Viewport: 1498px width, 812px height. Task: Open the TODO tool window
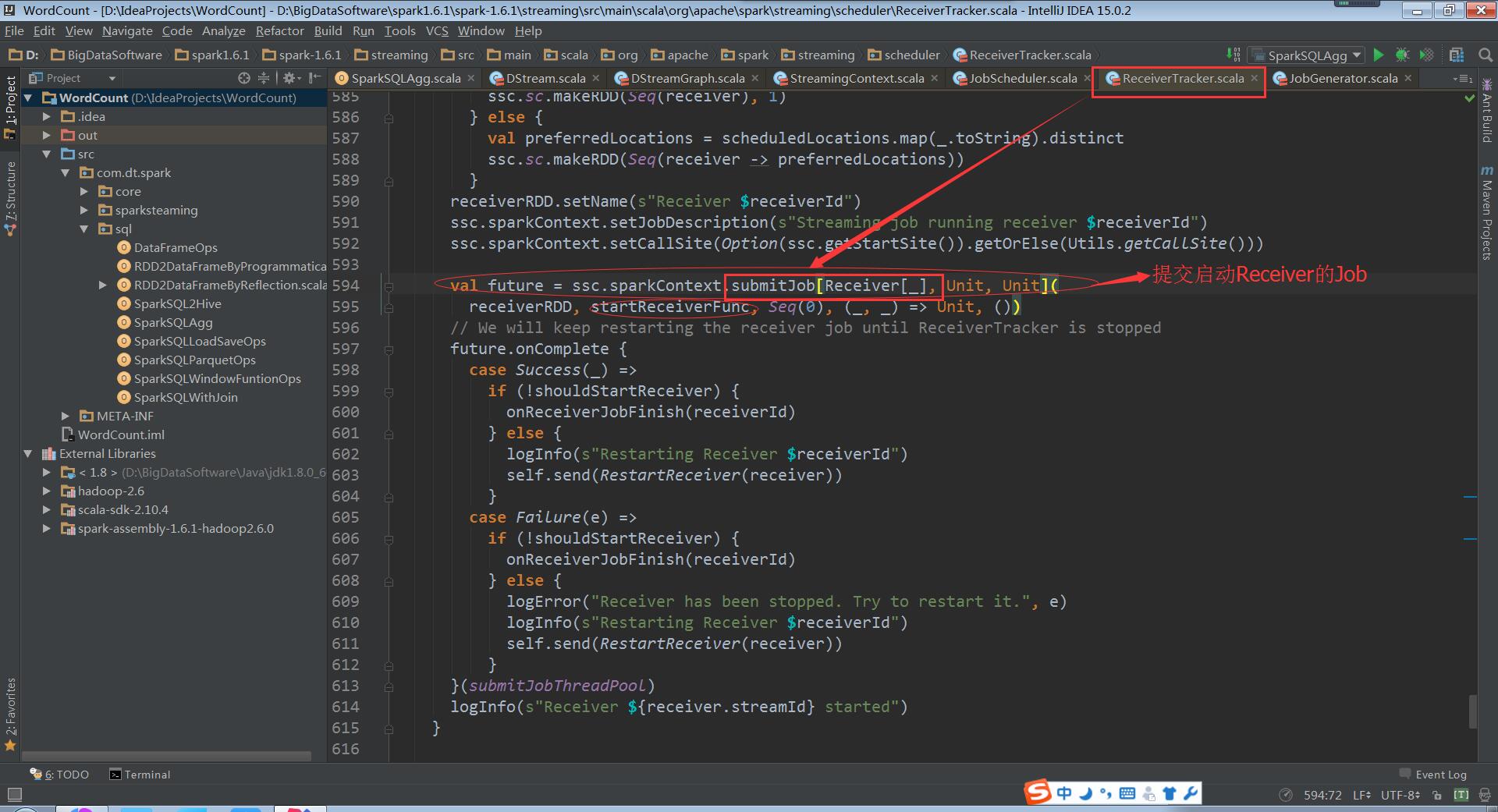[x=59, y=775]
